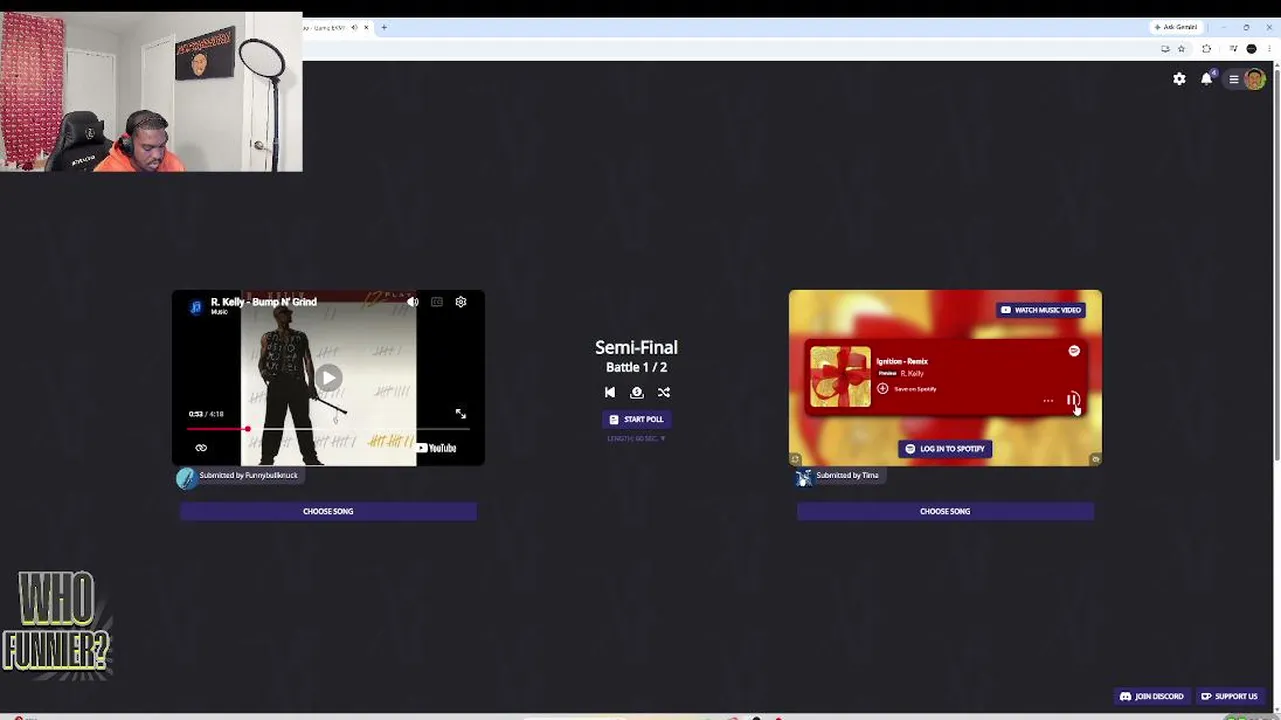Choose song submitted by Funnybullknuck

pos(328,511)
